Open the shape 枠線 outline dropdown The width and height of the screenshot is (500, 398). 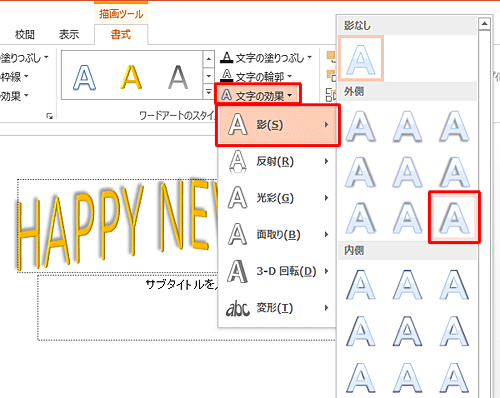pyautogui.click(x=14, y=77)
